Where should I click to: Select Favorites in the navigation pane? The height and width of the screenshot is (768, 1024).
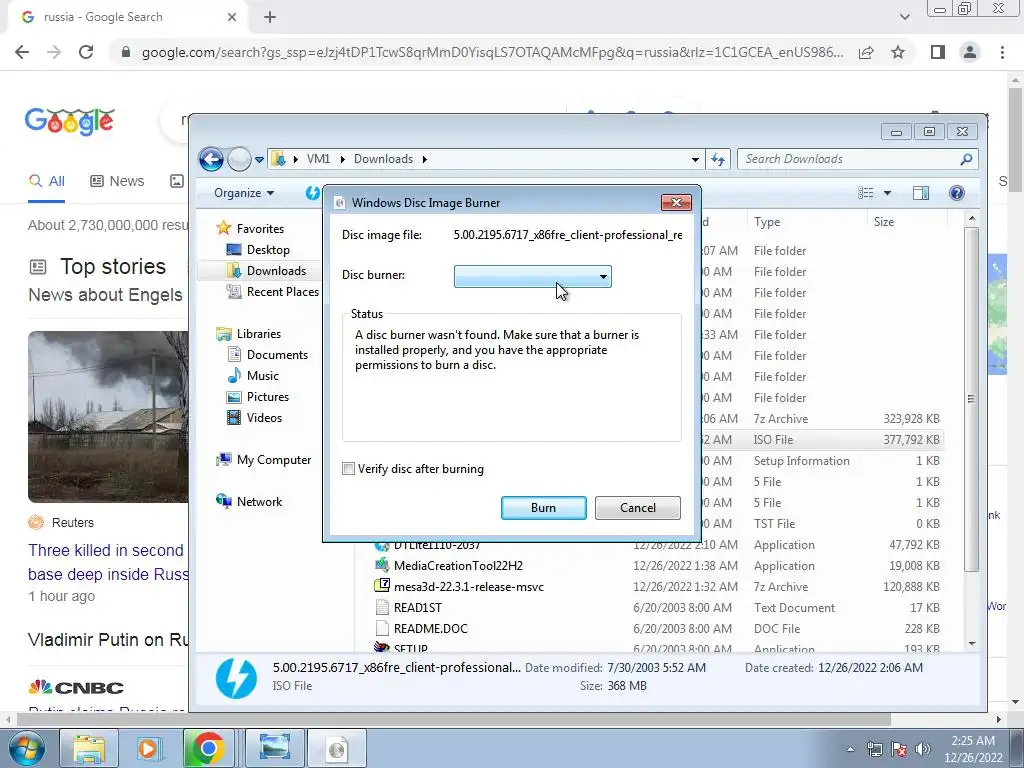260,229
